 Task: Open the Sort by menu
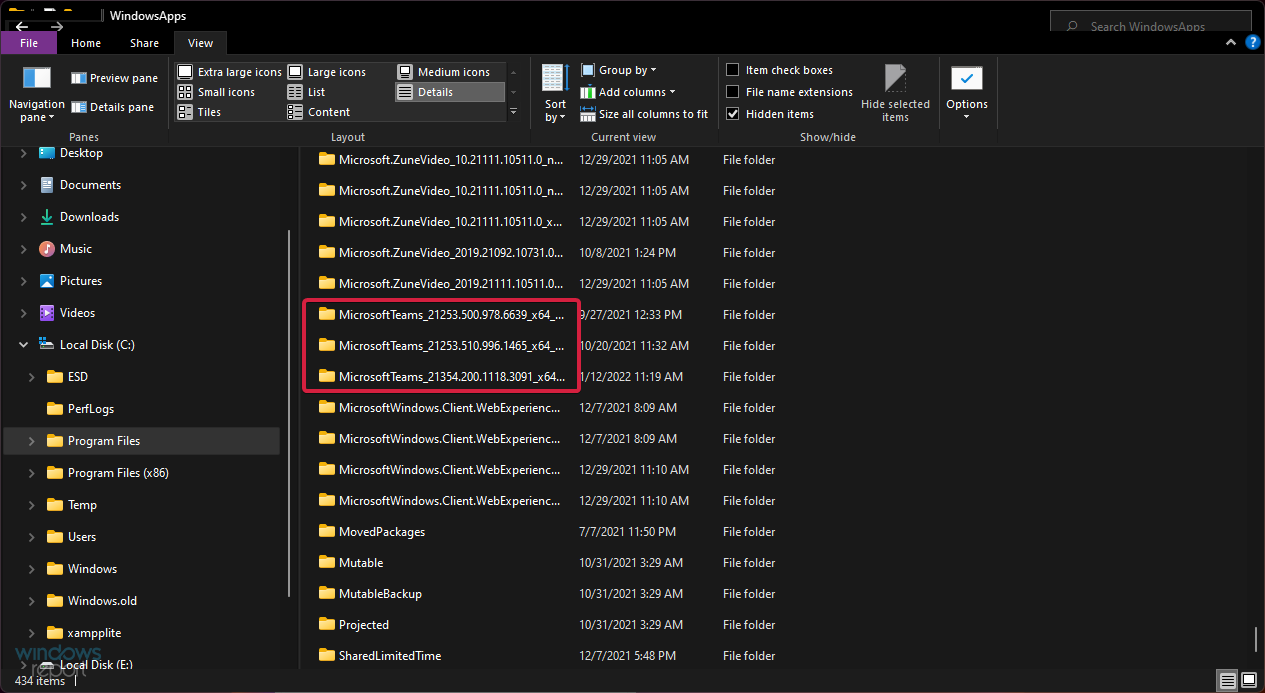(x=555, y=94)
